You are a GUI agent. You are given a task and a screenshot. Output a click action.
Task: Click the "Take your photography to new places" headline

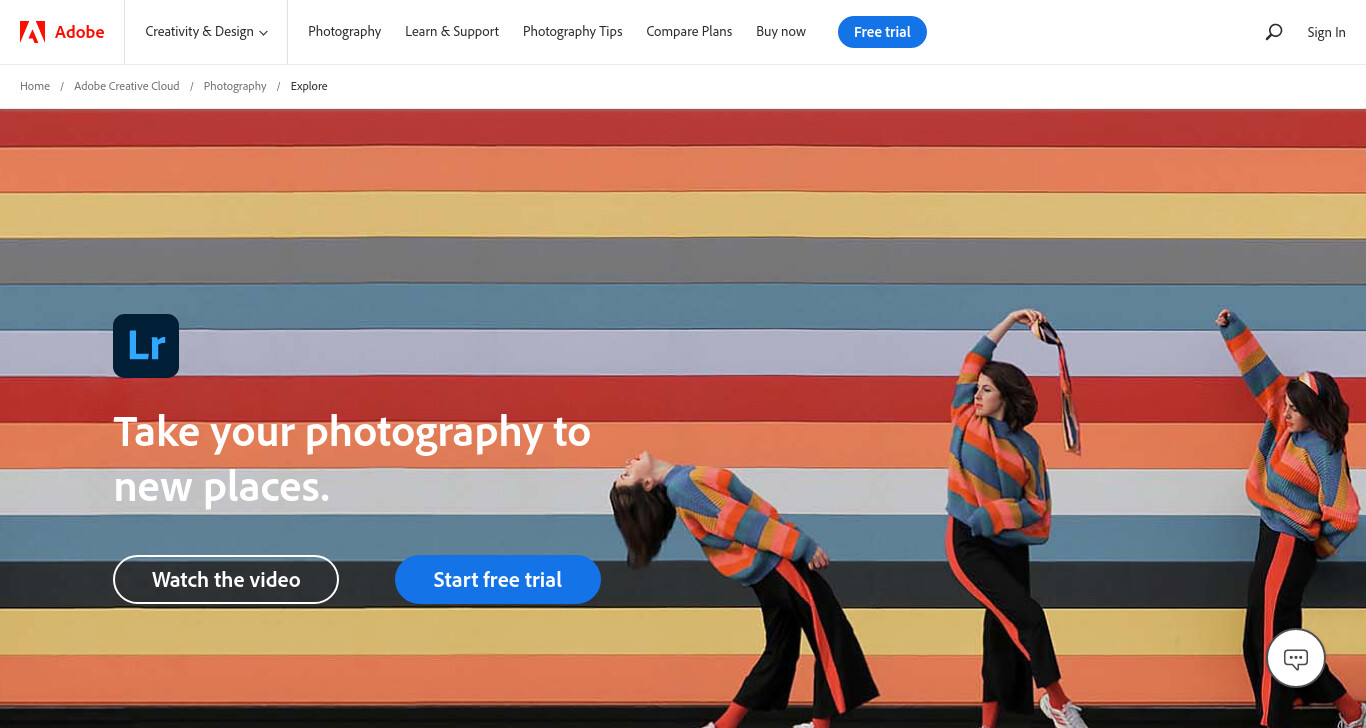point(352,459)
